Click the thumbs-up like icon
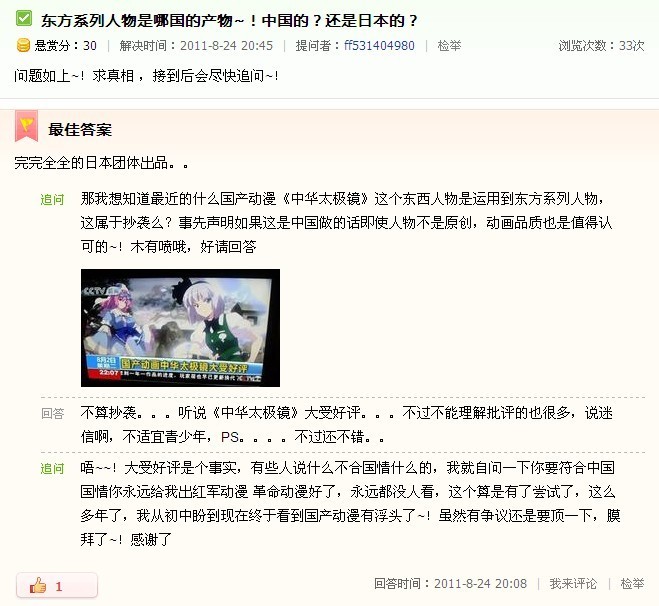This screenshot has width=659, height=606. pyautogui.click(x=38, y=585)
